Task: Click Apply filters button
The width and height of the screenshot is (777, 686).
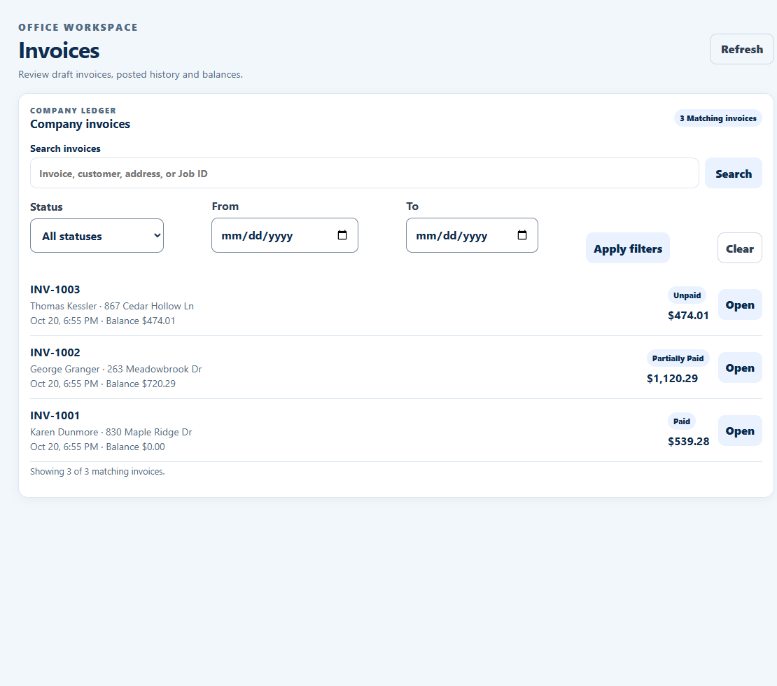Action: click(x=627, y=248)
